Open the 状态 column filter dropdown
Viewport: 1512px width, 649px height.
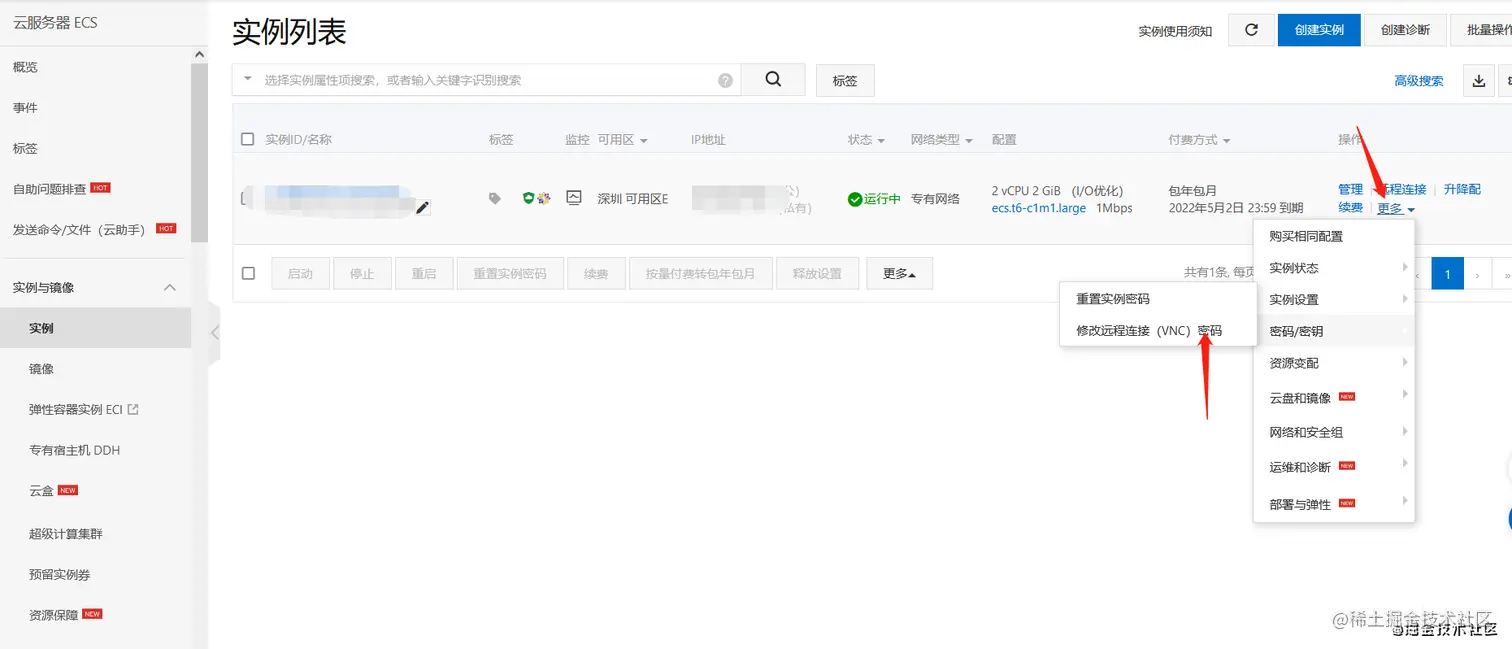click(881, 141)
